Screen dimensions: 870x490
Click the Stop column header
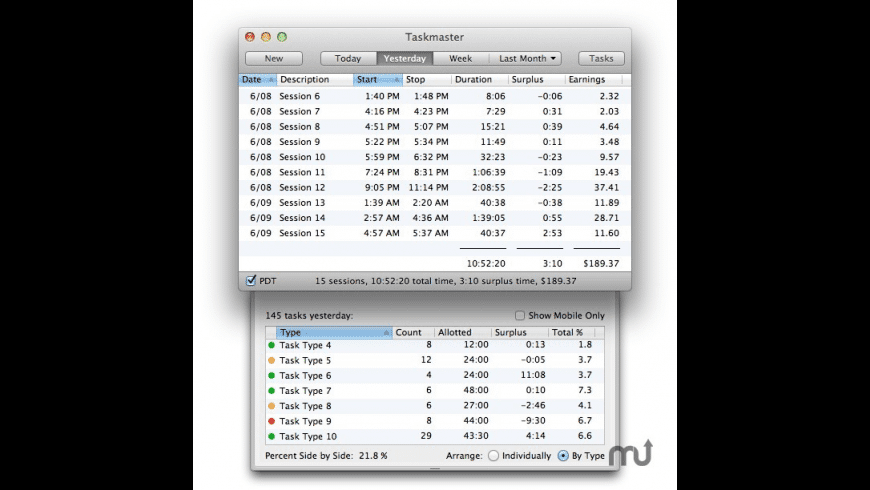pyautogui.click(x=426, y=79)
